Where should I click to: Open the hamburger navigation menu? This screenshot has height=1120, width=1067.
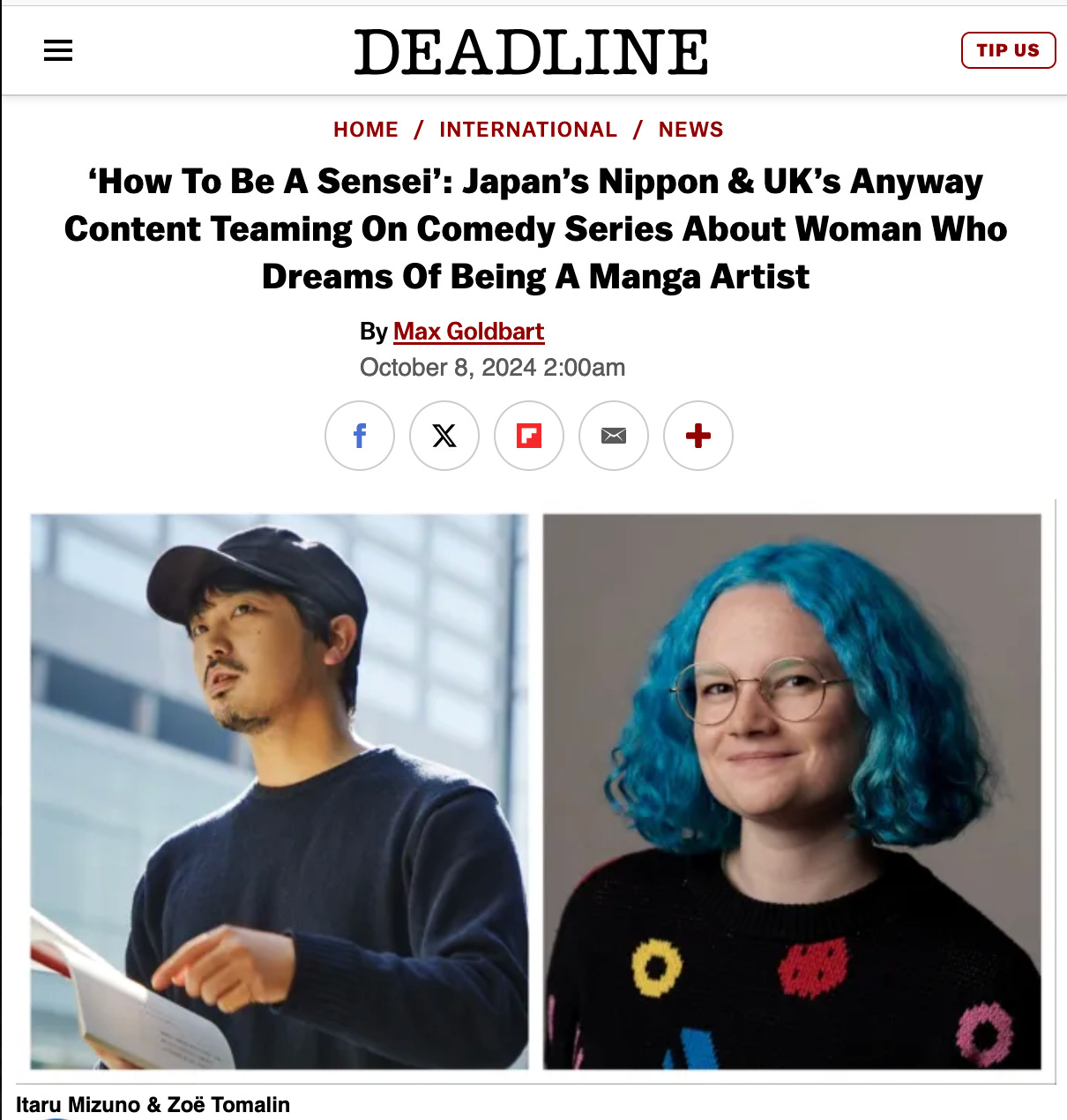coord(58,51)
